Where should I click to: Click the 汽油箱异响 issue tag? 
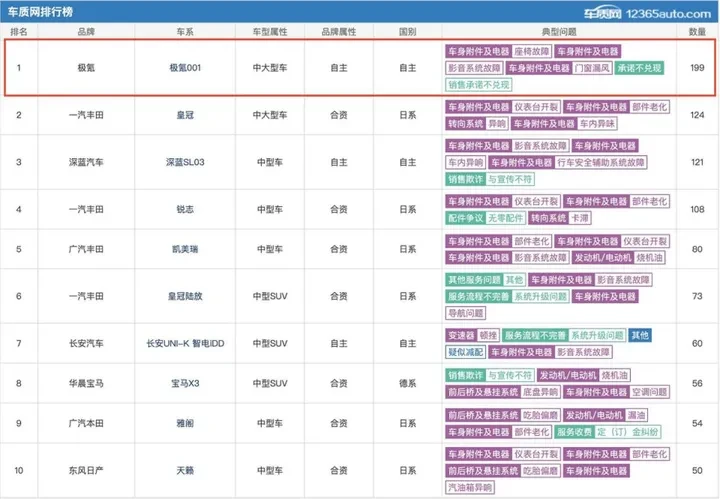point(470,488)
